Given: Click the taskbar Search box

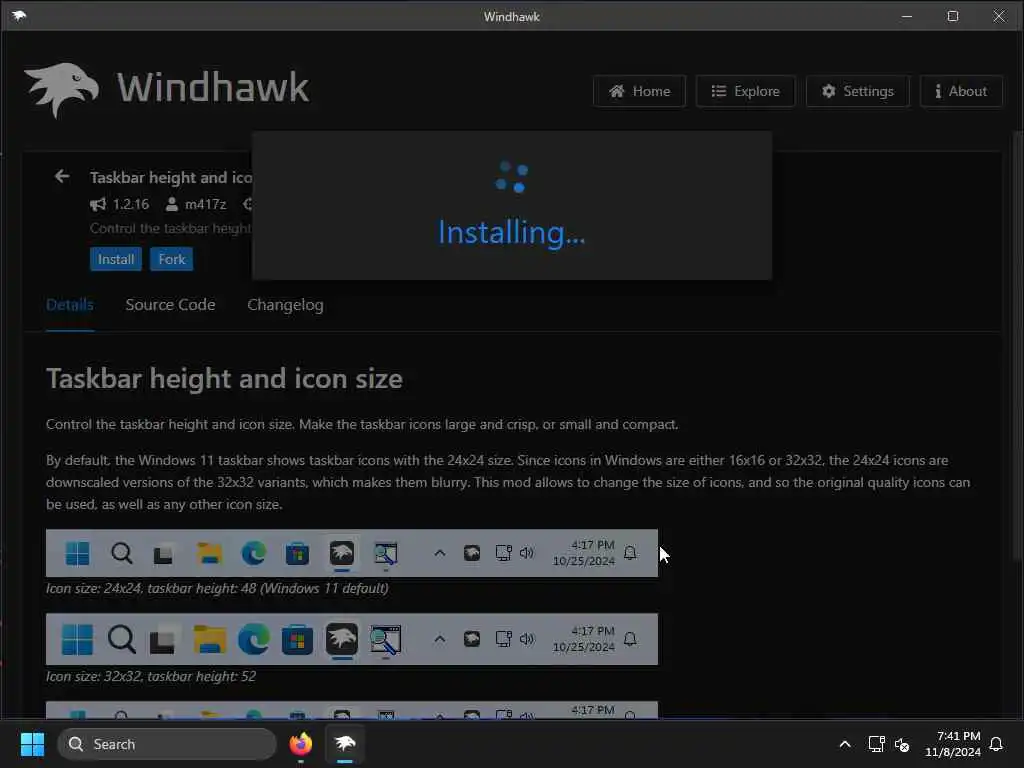Looking at the screenshot, I should 167,744.
